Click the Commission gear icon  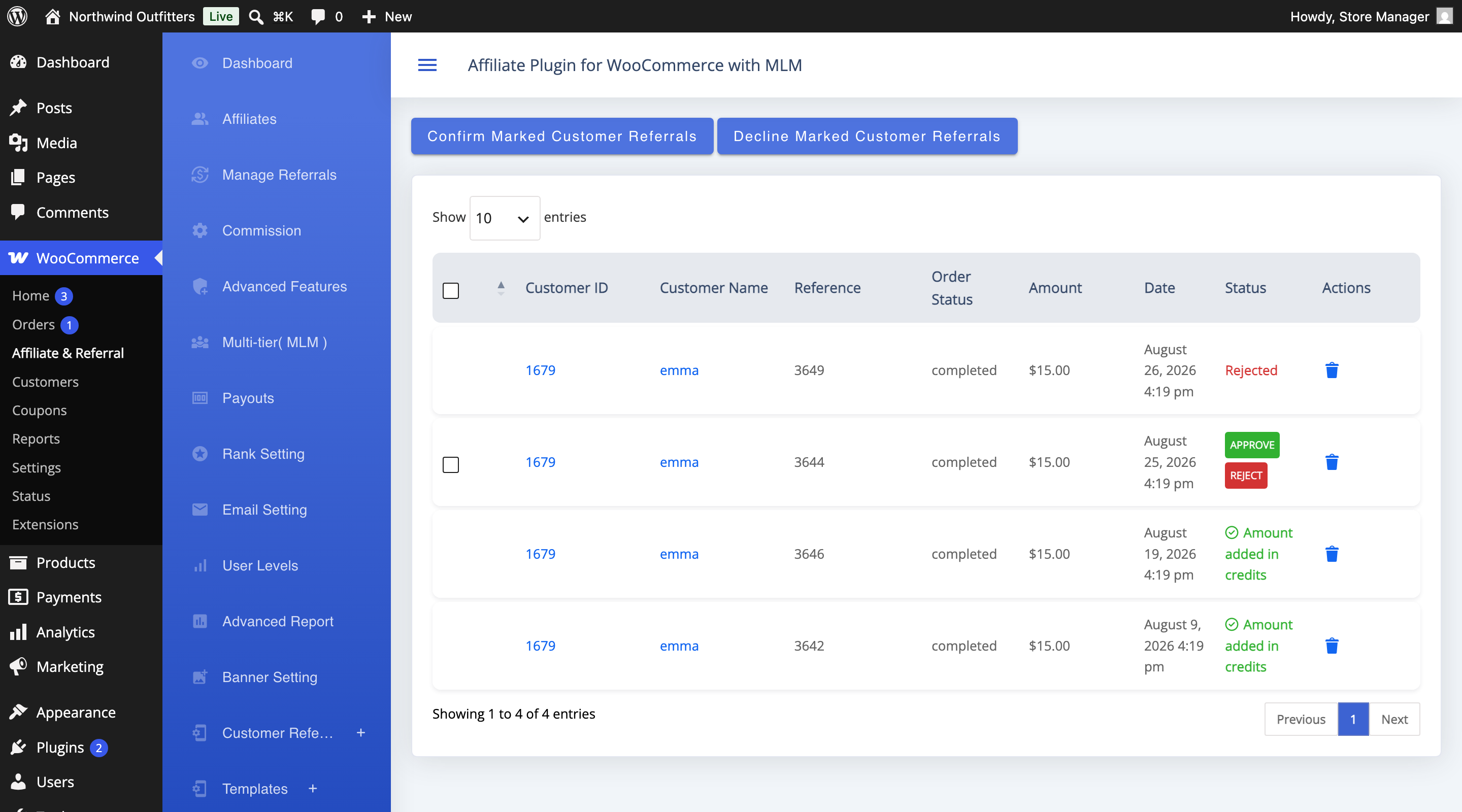tap(200, 230)
